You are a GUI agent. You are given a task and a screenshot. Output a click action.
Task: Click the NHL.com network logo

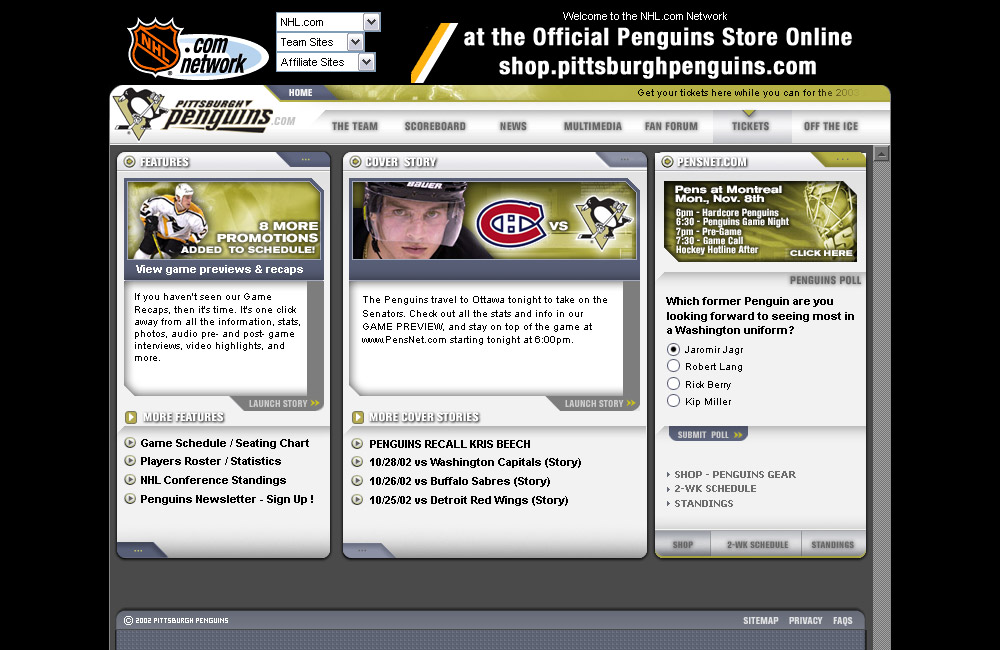coord(197,48)
